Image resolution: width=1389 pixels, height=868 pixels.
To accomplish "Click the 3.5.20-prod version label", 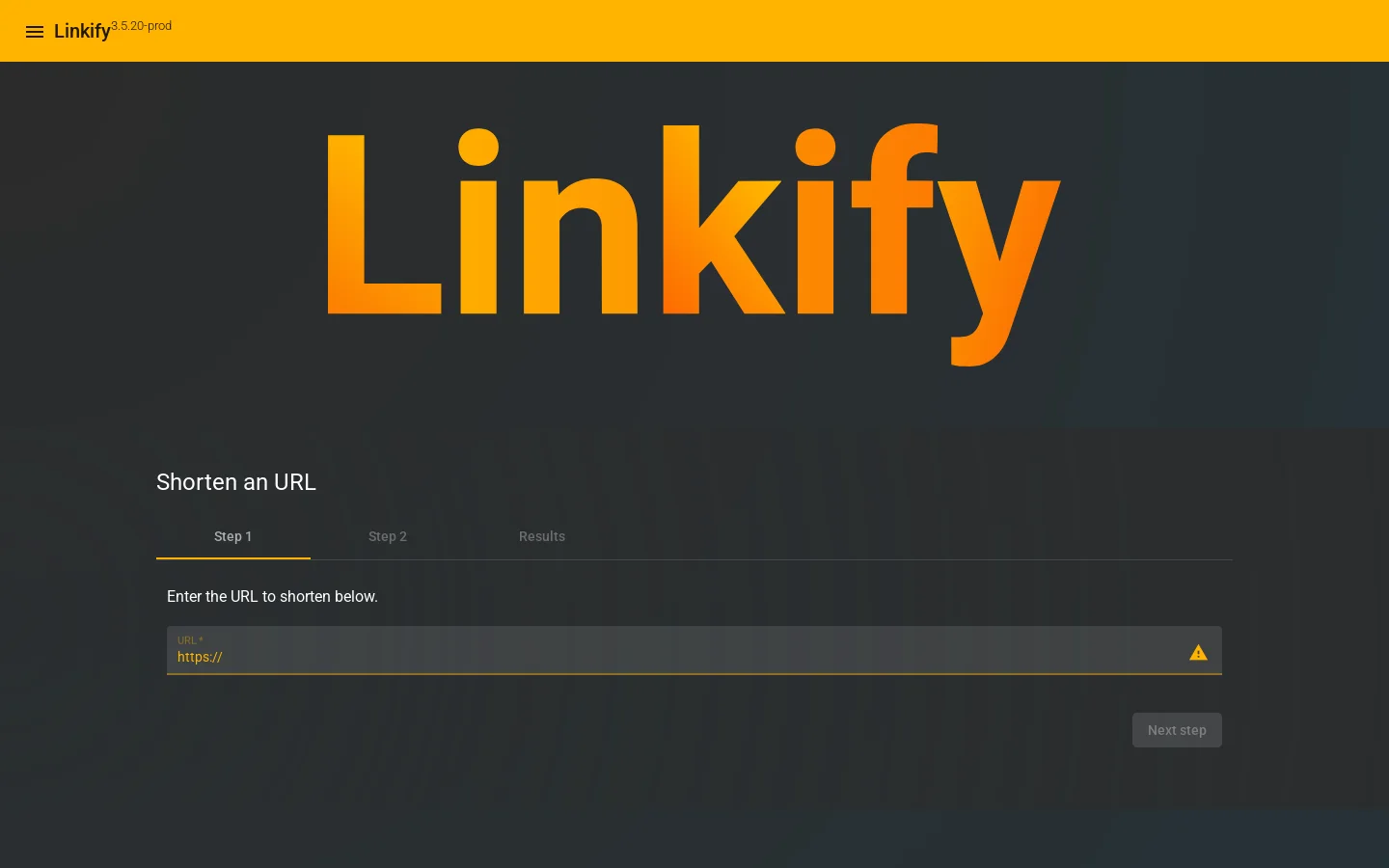I will point(141,26).
